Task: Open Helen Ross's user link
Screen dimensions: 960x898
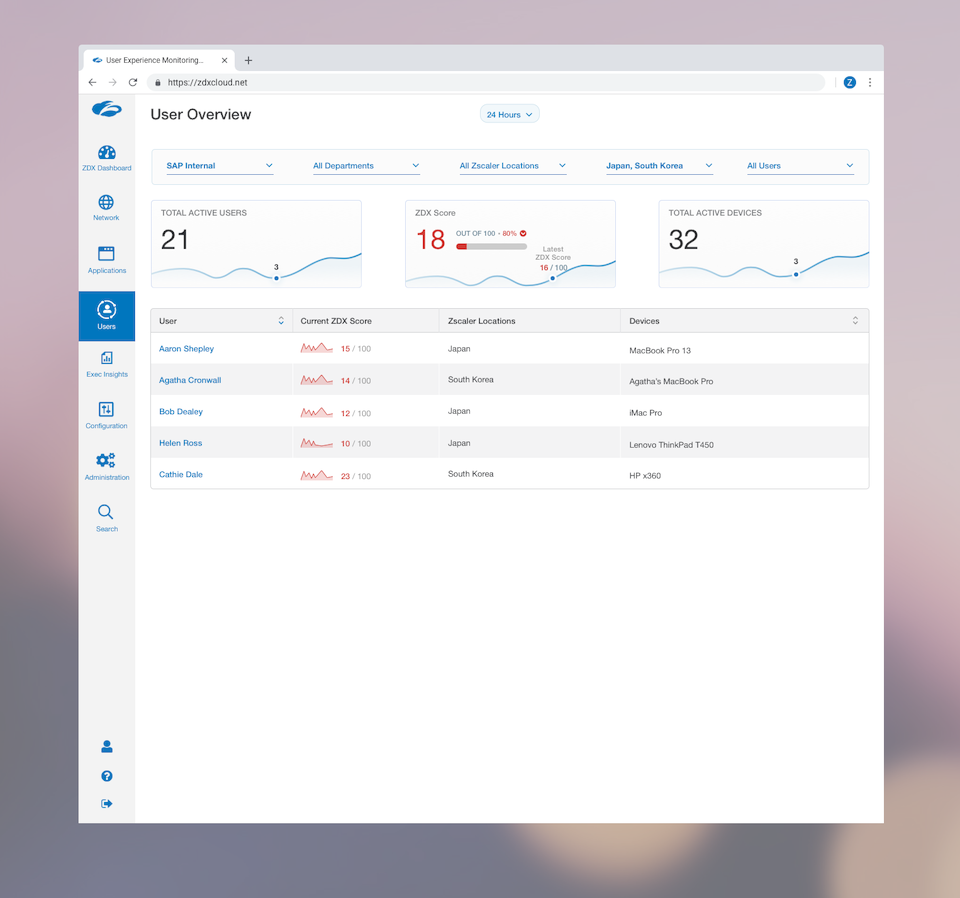Action: [x=180, y=443]
